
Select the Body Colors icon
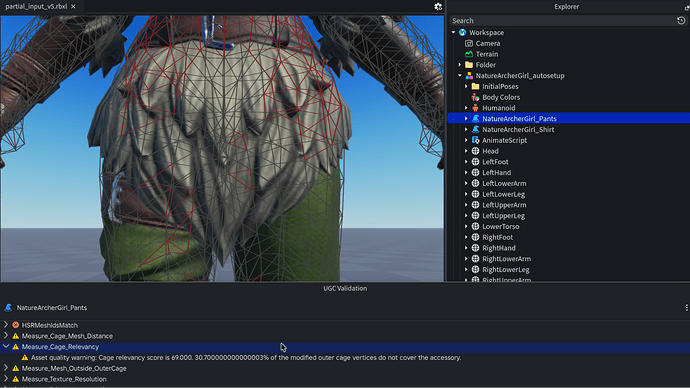475,97
